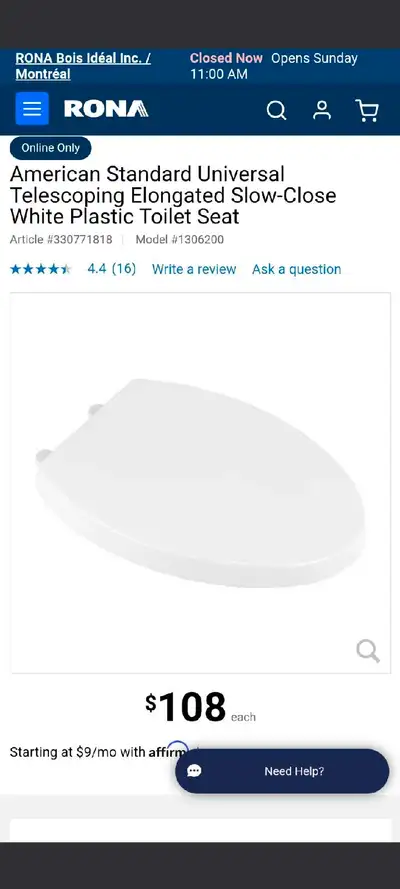Click the Article #330771818 text
Viewport: 400px width, 889px height.
point(61,240)
